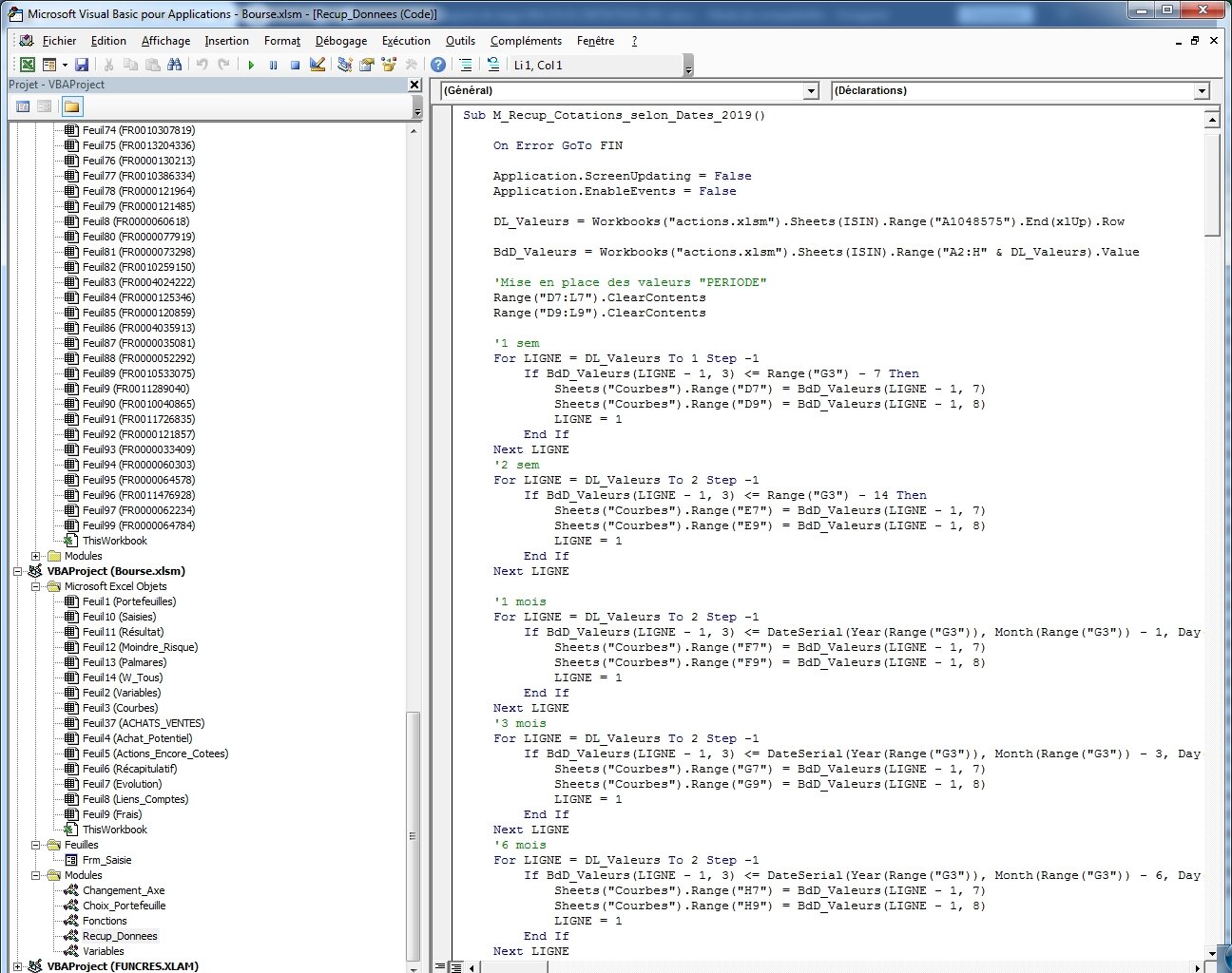Screen dimensions: 1232x973
Task: Click View Code icon in Project panel
Action: [23, 106]
